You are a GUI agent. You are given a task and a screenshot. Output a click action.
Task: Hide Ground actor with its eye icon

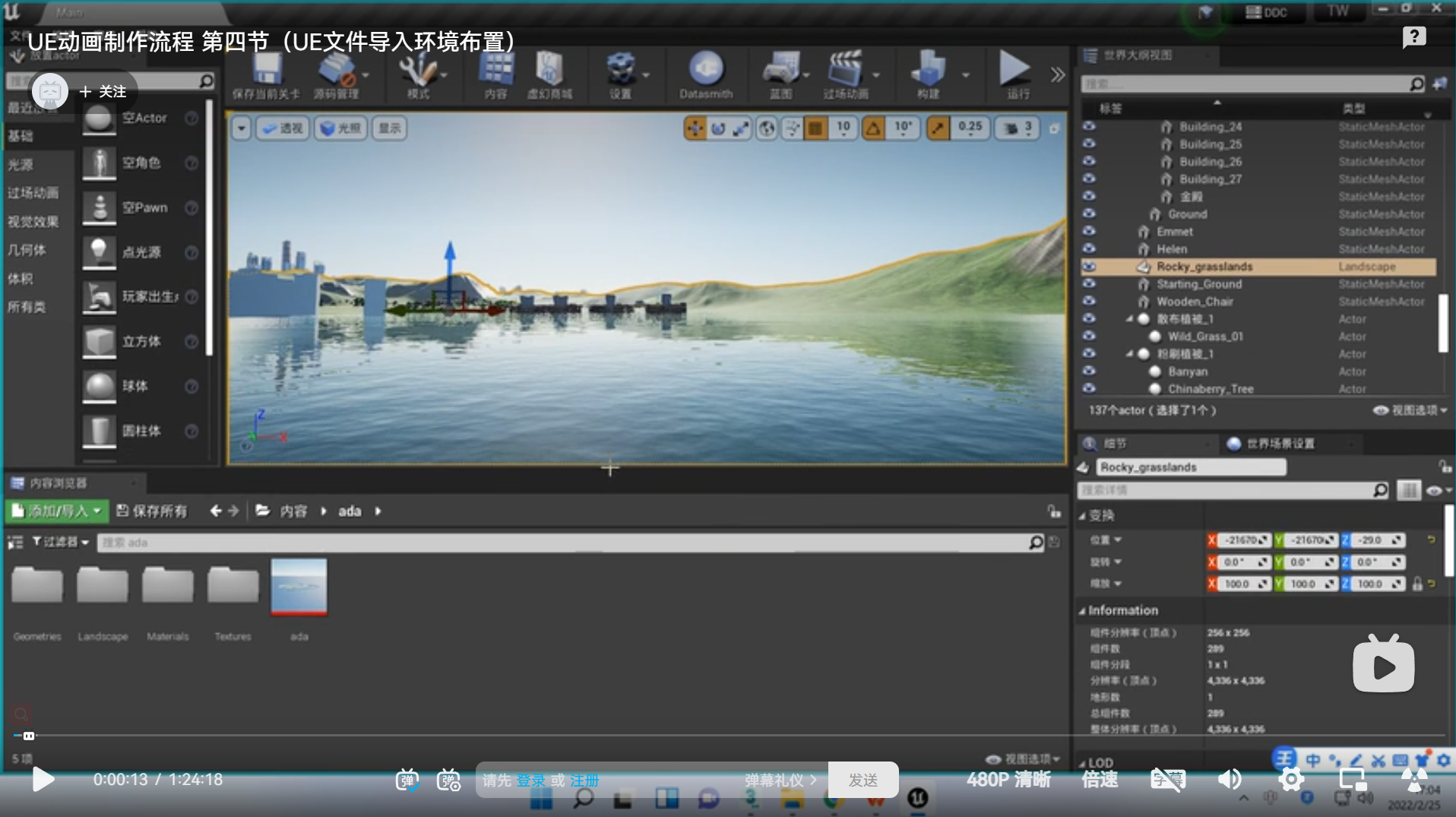pyautogui.click(x=1089, y=214)
